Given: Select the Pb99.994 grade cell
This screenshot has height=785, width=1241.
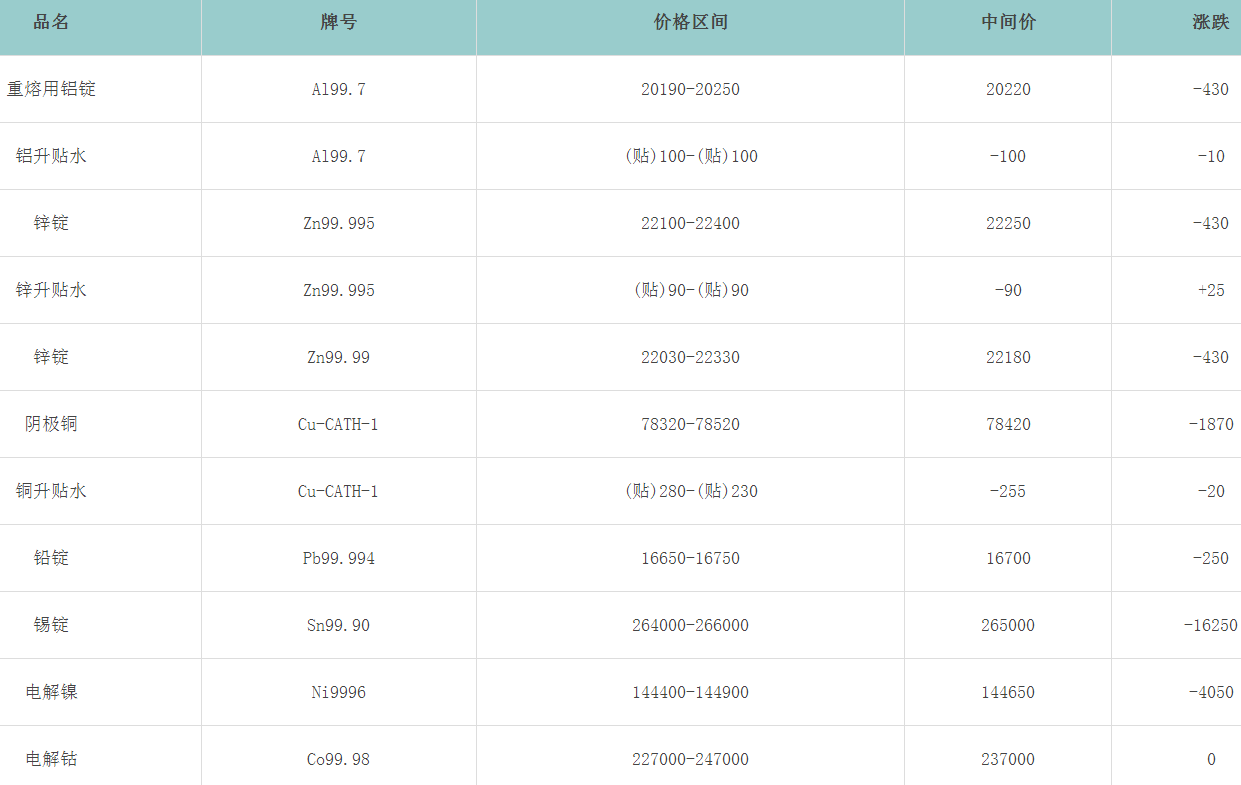Looking at the screenshot, I should click(x=338, y=558).
